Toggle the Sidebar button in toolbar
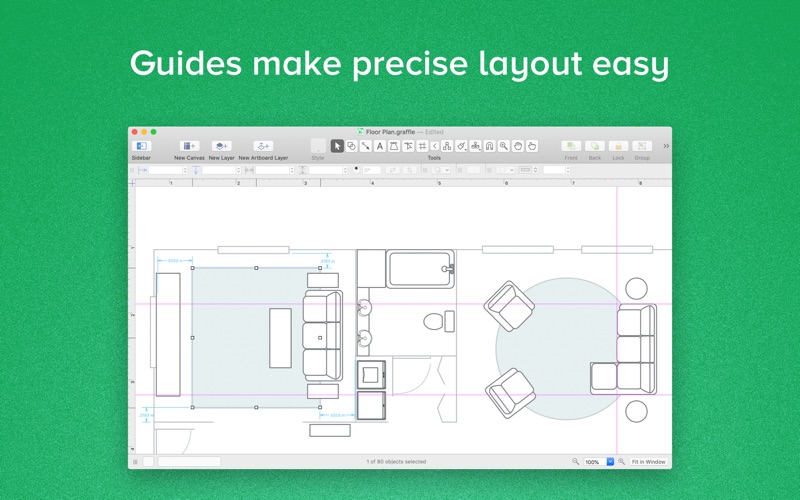 141,146
